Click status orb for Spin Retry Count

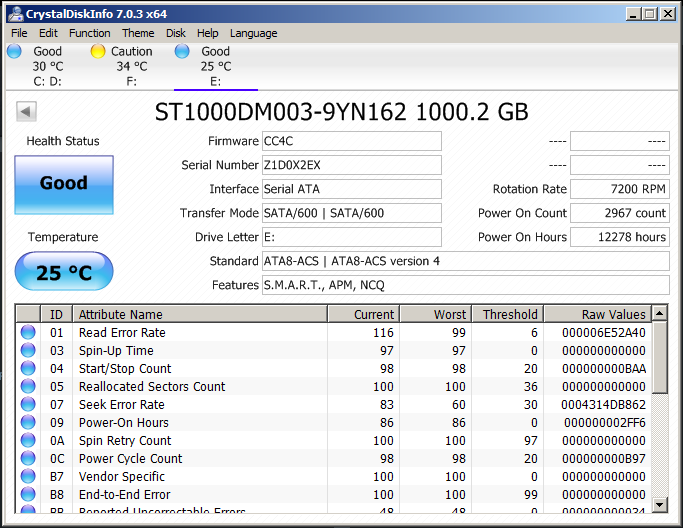pyautogui.click(x=28, y=440)
